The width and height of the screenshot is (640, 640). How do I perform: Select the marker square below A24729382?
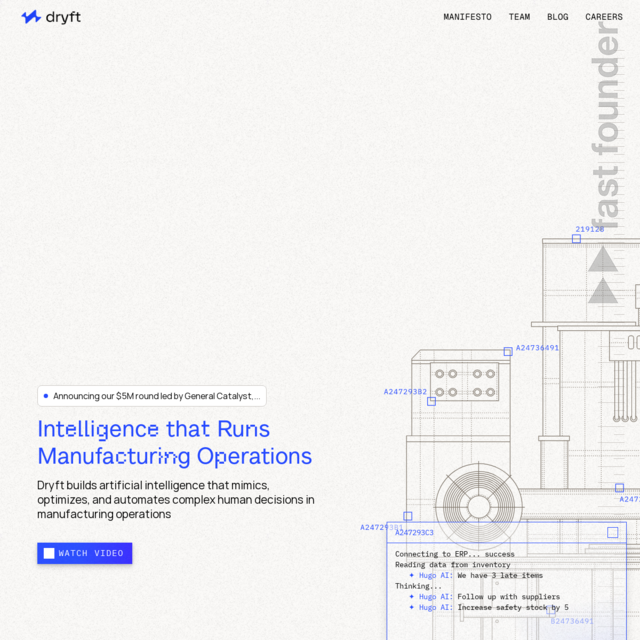pyautogui.click(x=431, y=401)
